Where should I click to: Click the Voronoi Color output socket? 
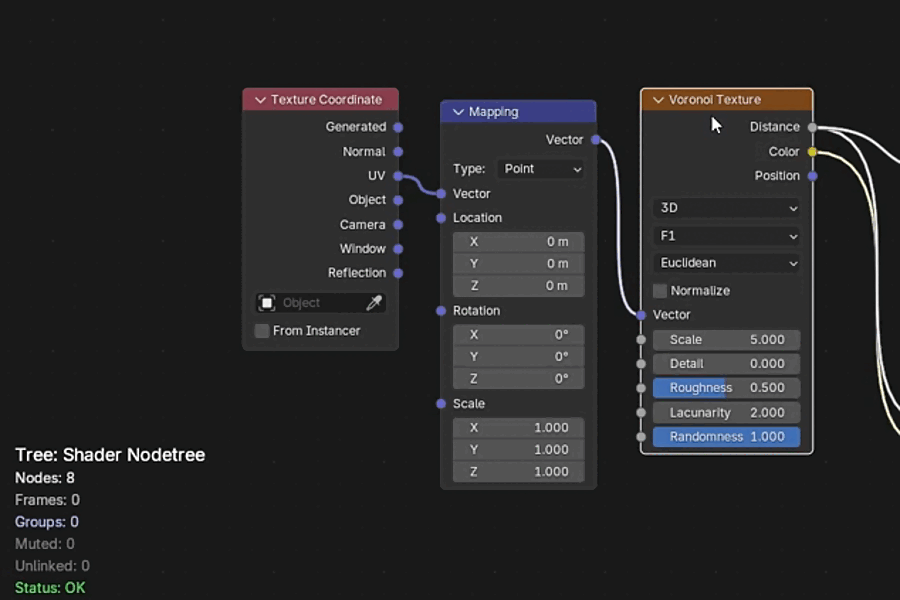(x=812, y=152)
